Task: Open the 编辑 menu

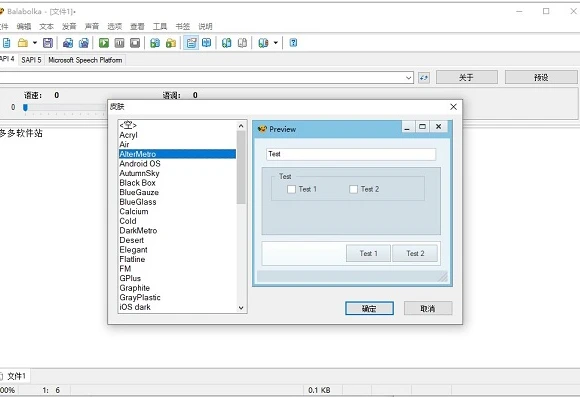Action: pos(24,26)
